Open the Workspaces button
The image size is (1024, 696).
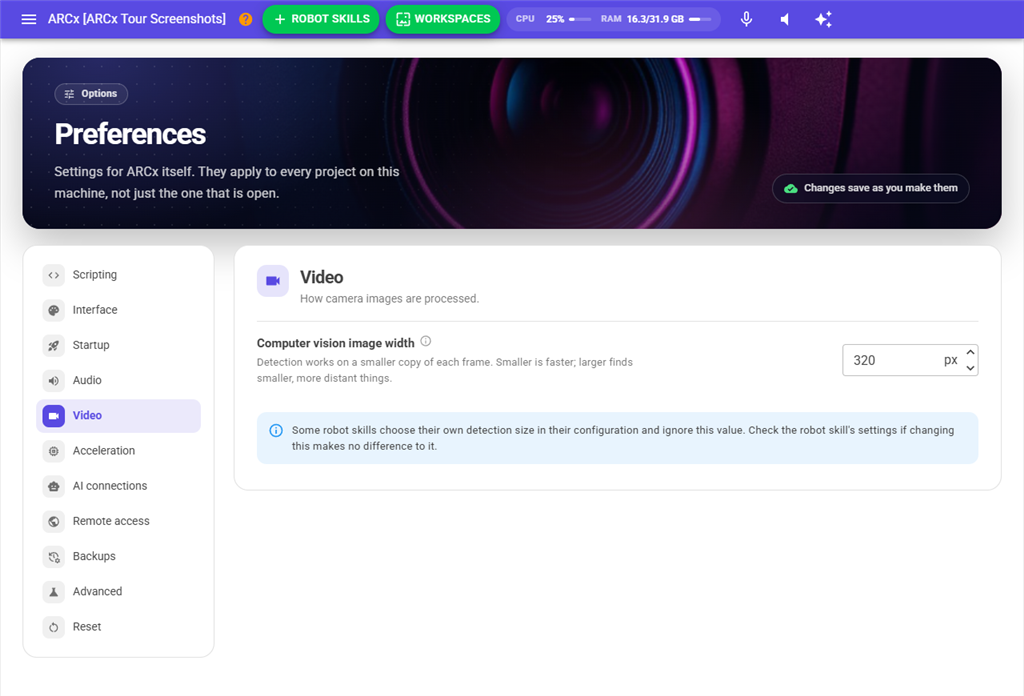[x=443, y=19]
